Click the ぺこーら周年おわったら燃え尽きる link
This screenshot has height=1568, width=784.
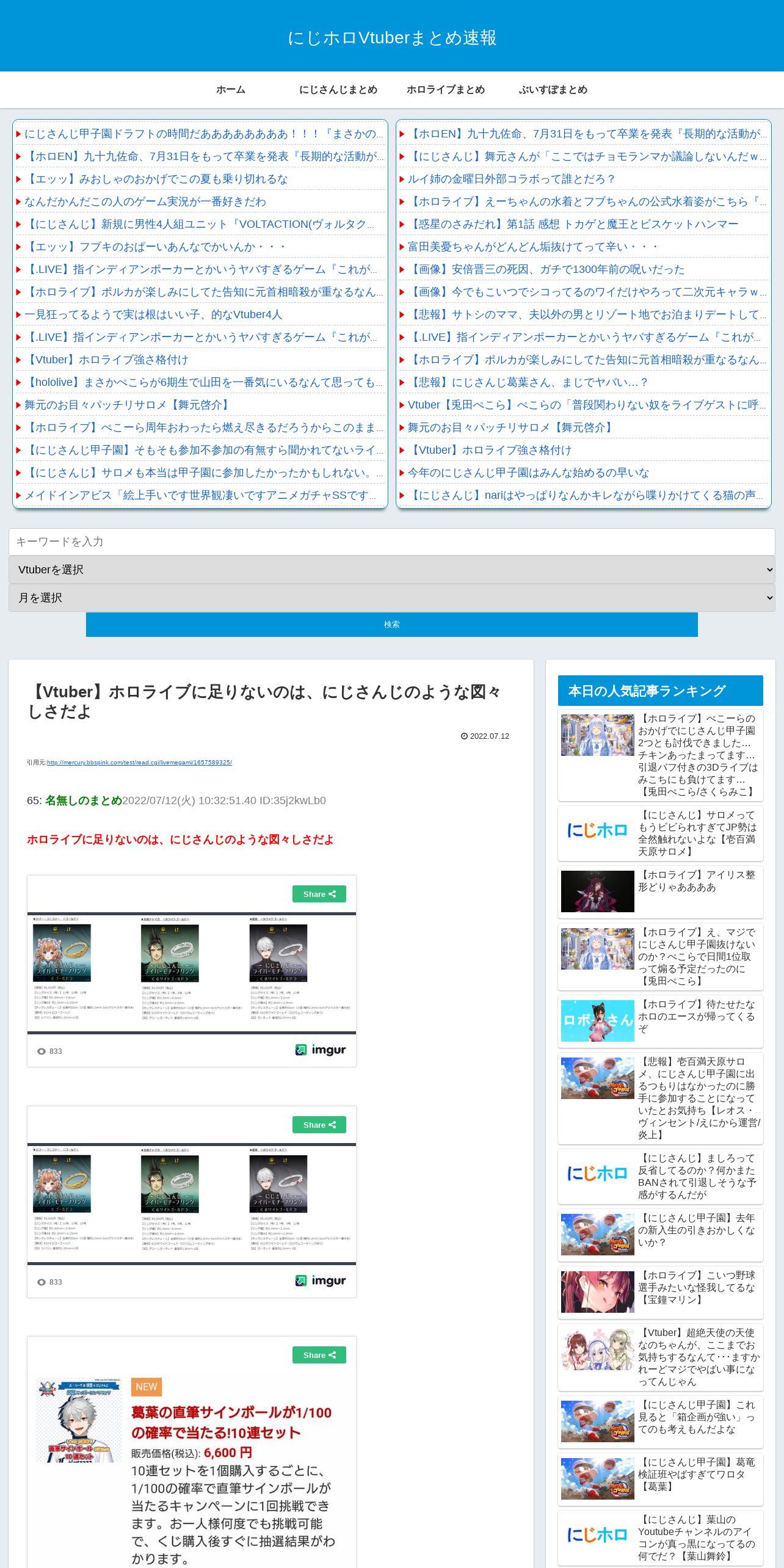coord(204,427)
